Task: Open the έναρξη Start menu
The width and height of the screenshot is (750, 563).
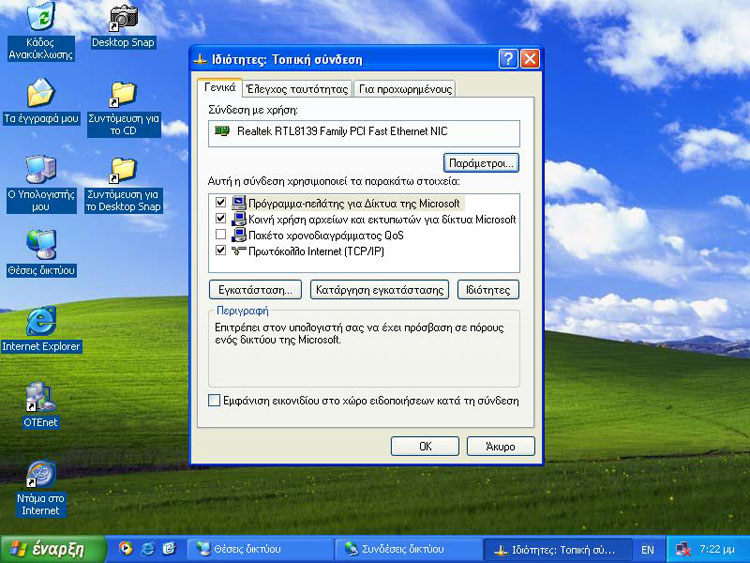Action: pyautogui.click(x=53, y=549)
